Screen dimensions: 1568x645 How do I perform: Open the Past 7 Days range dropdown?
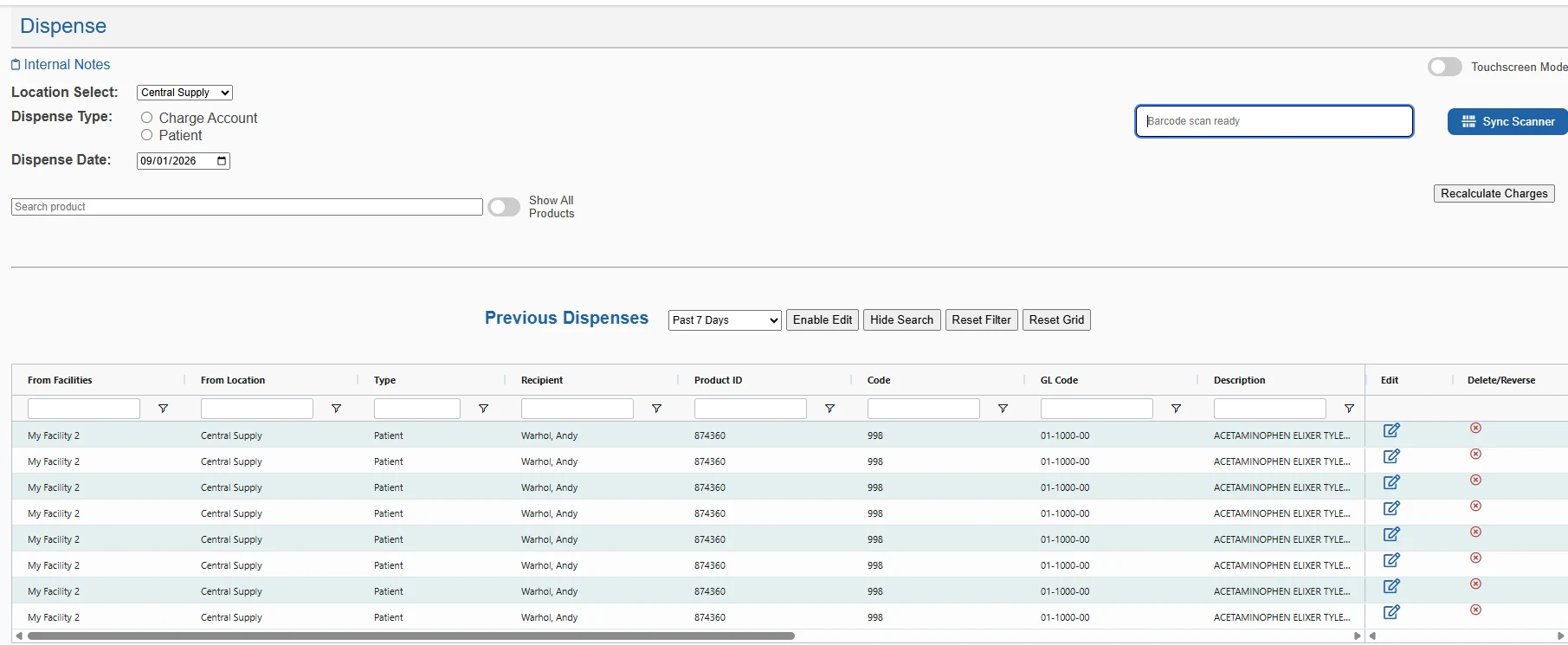click(725, 320)
